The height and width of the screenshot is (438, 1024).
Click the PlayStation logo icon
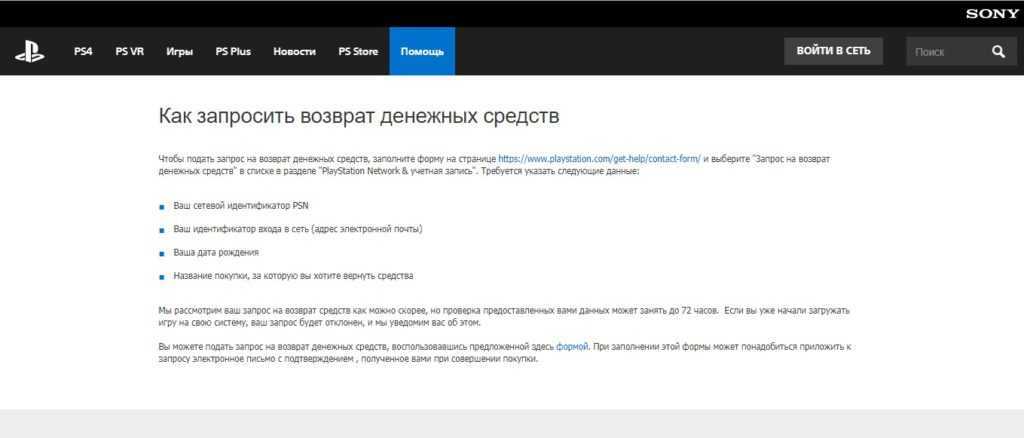pyautogui.click(x=29, y=51)
